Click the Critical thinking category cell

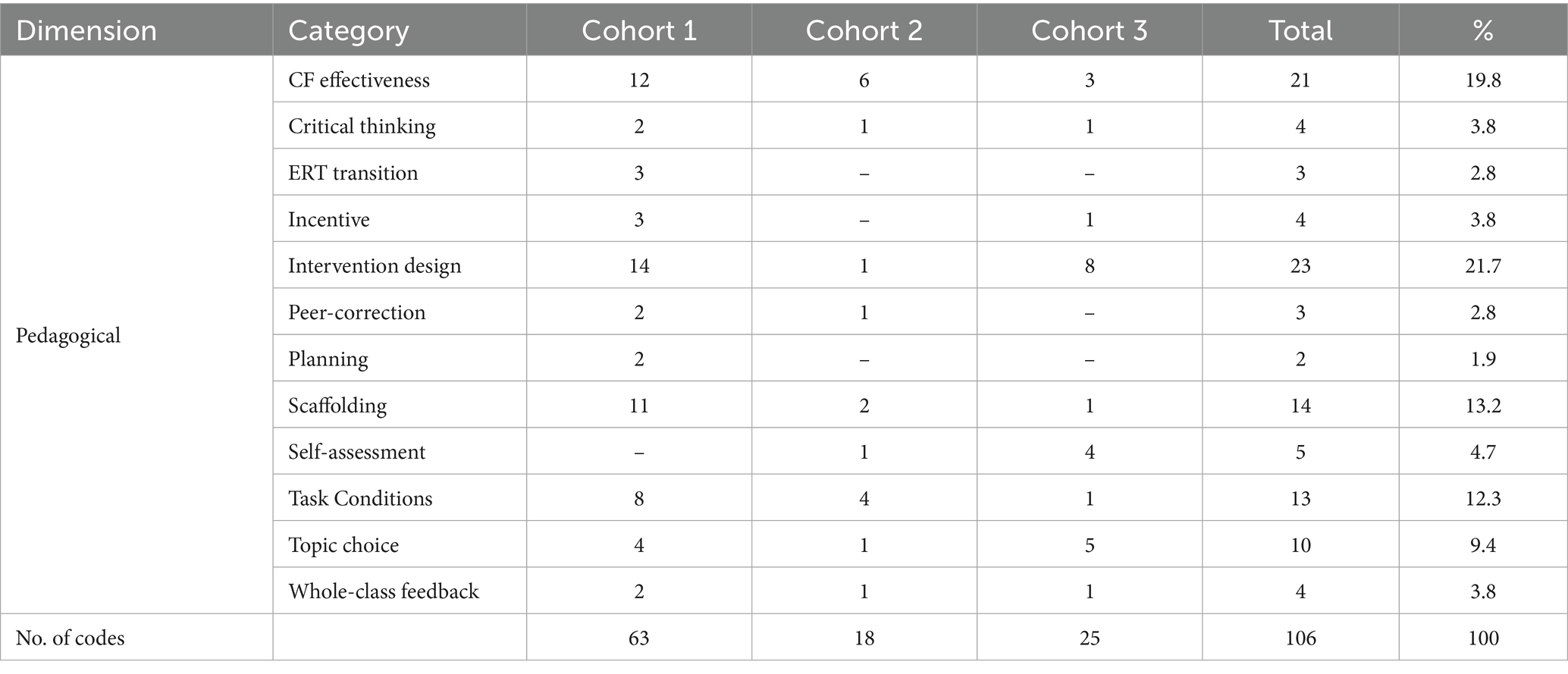[x=362, y=126]
